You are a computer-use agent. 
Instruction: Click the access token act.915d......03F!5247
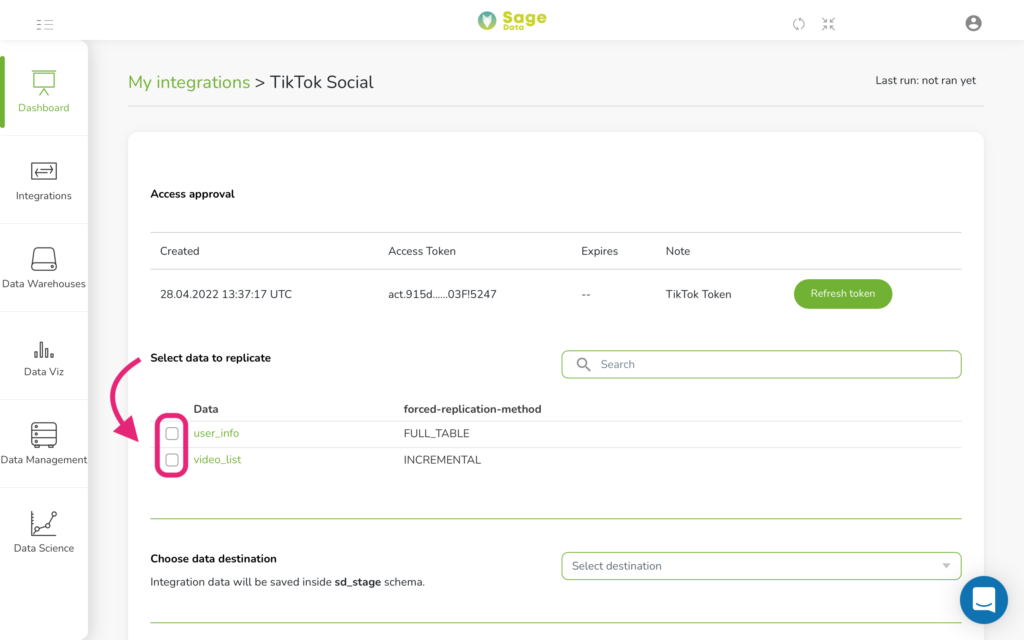coord(442,295)
